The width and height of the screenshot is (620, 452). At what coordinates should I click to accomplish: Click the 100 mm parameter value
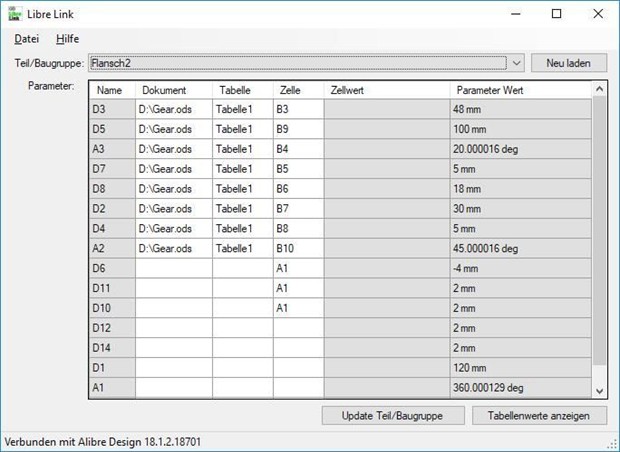pos(521,129)
